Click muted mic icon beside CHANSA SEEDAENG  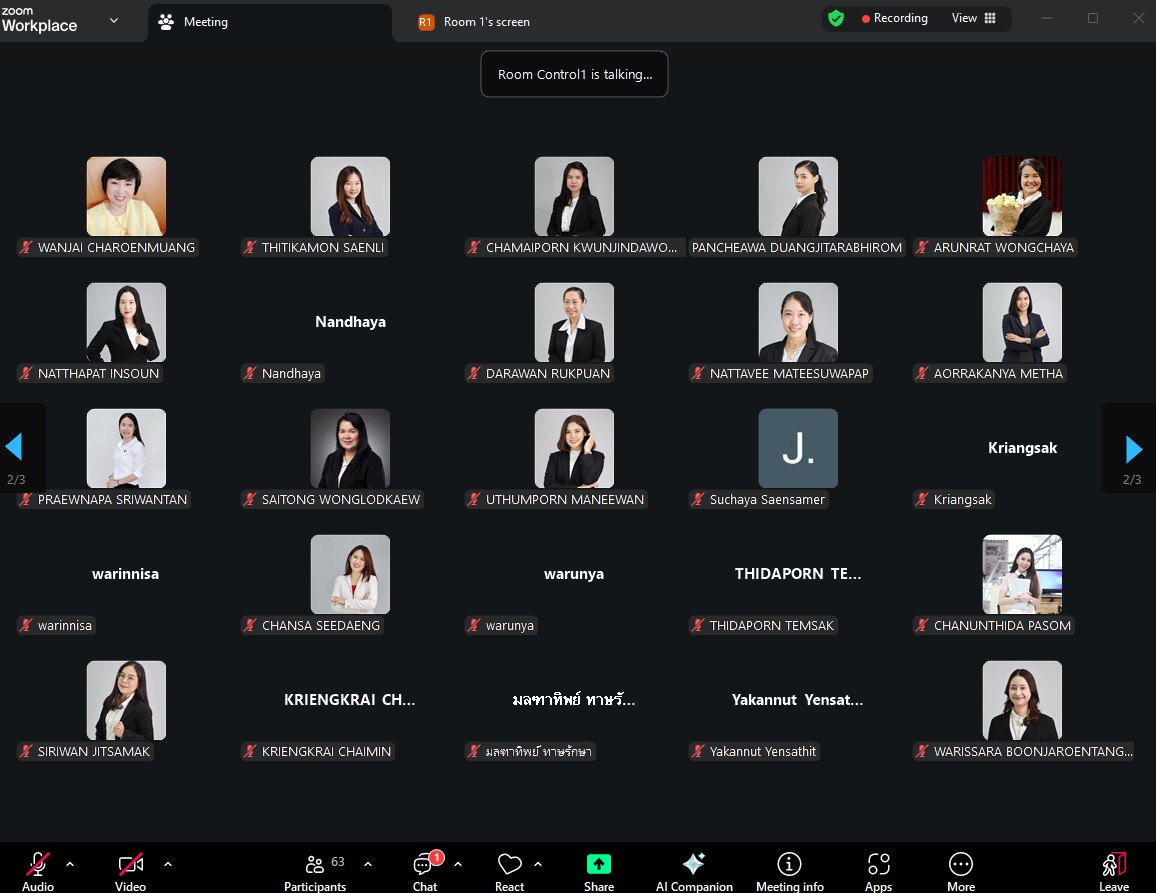(x=250, y=626)
